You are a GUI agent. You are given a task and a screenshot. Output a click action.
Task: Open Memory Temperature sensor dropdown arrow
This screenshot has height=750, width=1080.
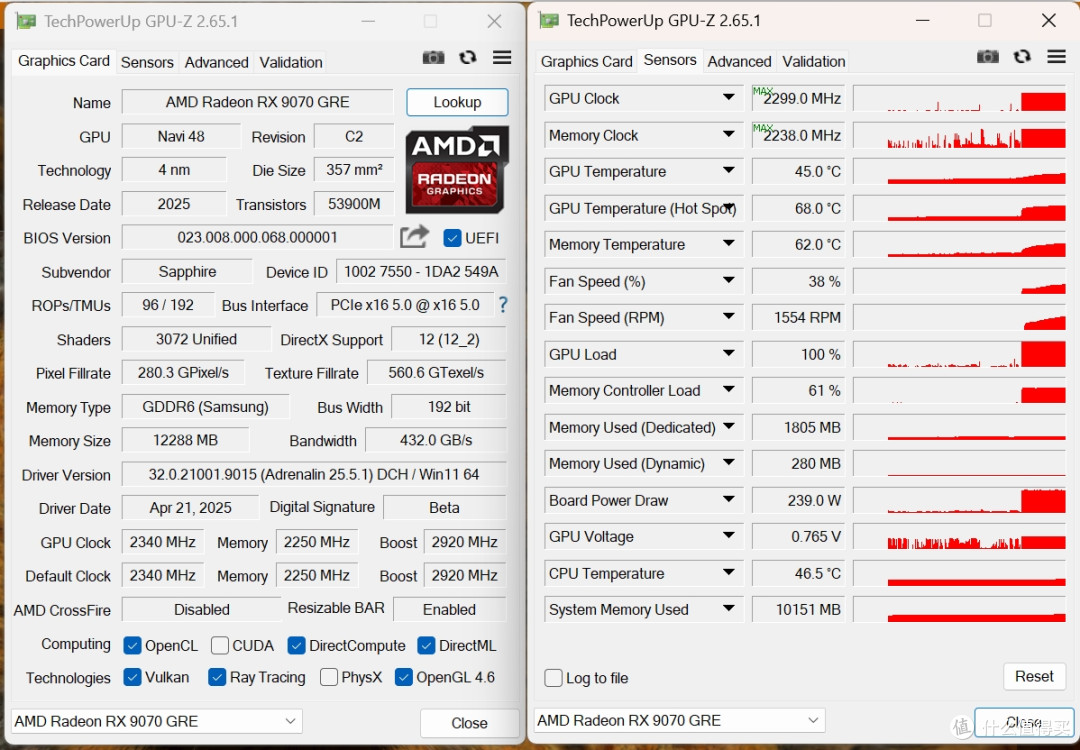pos(728,244)
